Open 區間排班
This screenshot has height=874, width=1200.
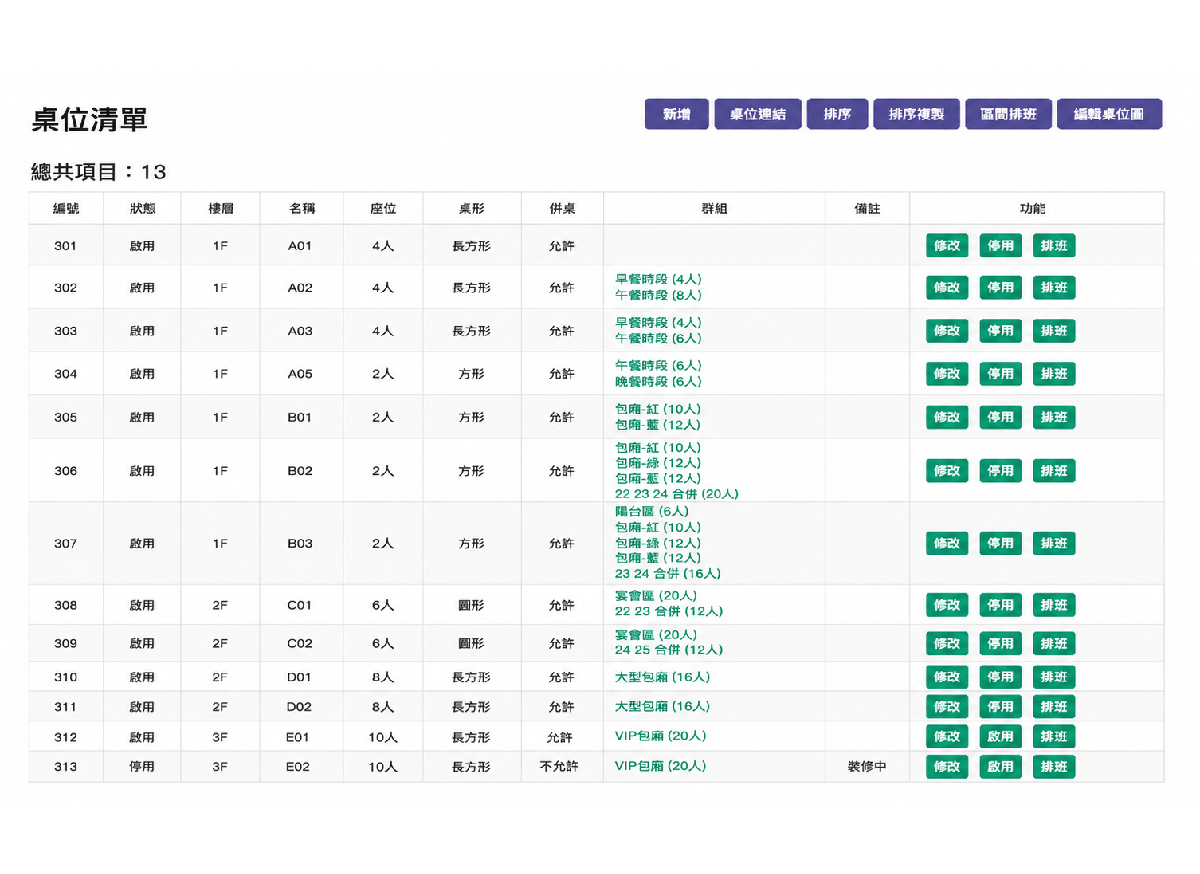[x=1008, y=114]
